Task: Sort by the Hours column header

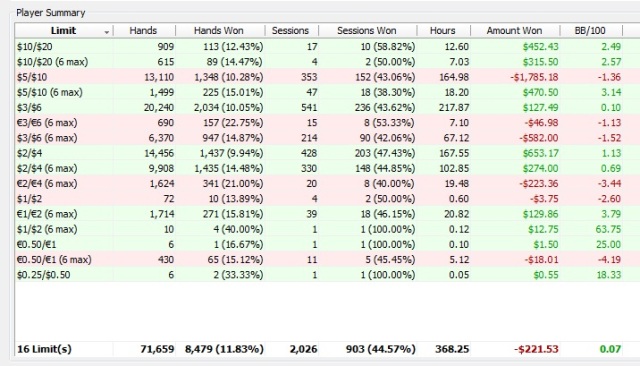Action: point(443,31)
